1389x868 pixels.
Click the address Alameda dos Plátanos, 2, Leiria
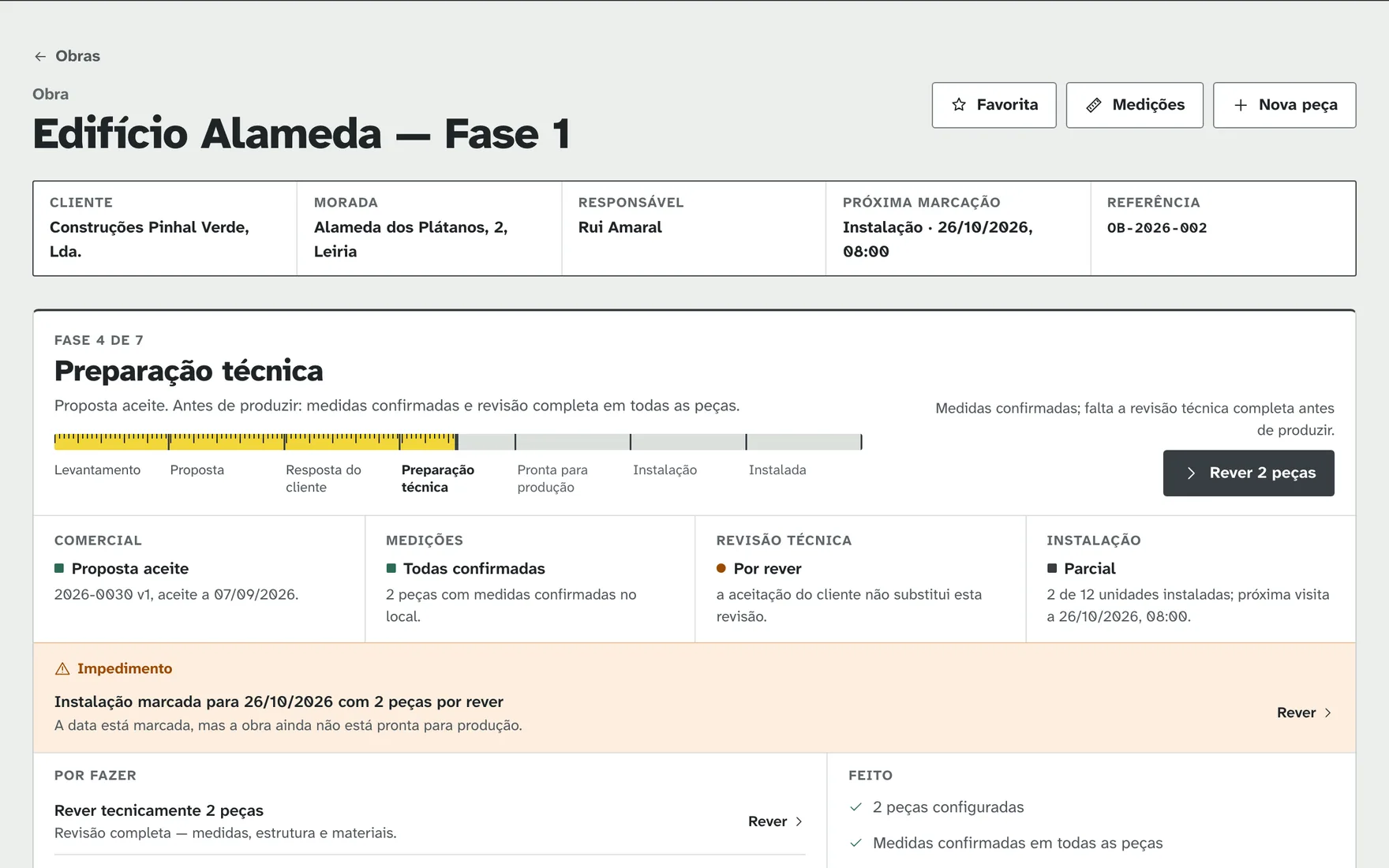[x=410, y=239]
